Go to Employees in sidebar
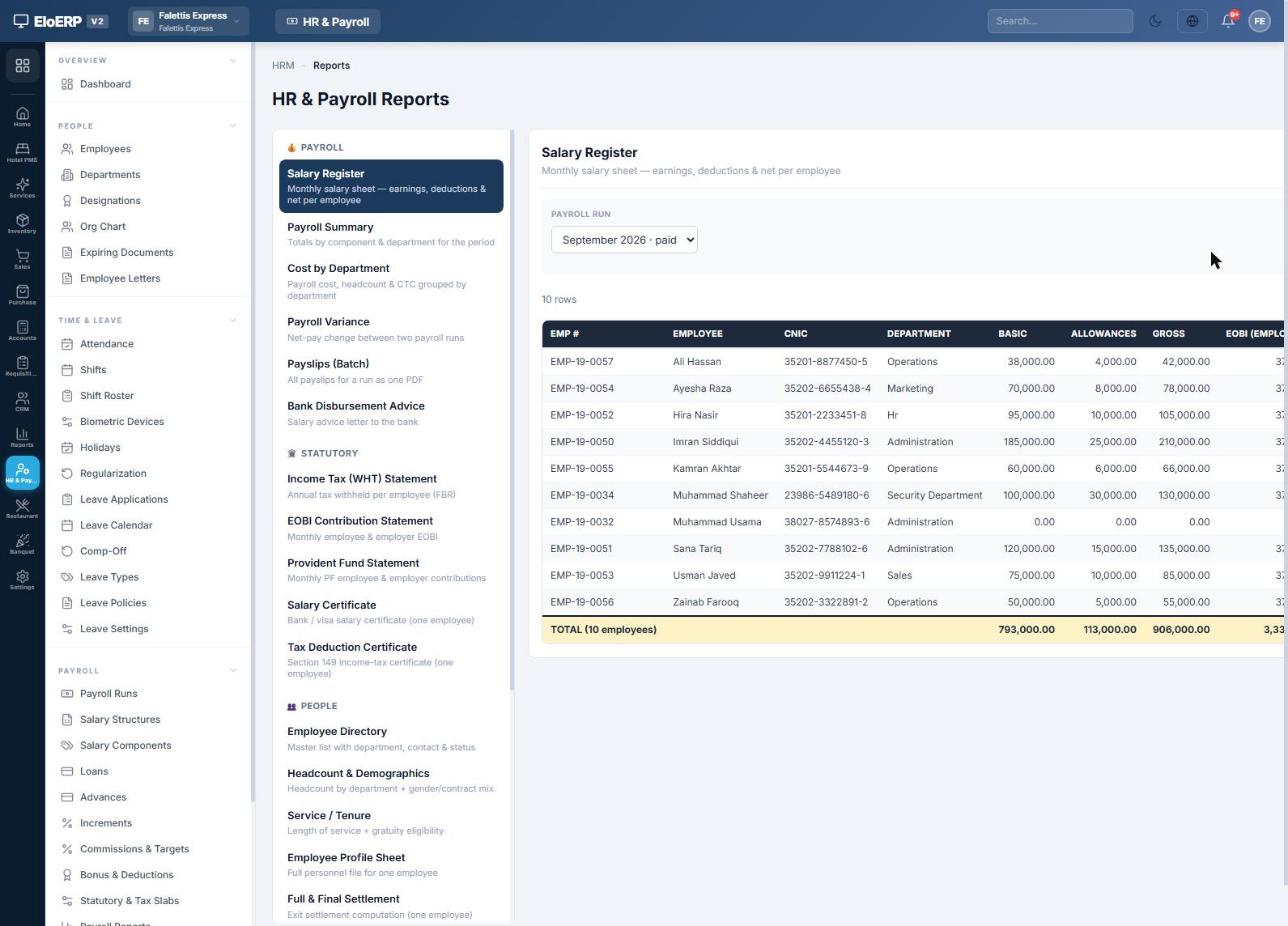 pos(105,149)
